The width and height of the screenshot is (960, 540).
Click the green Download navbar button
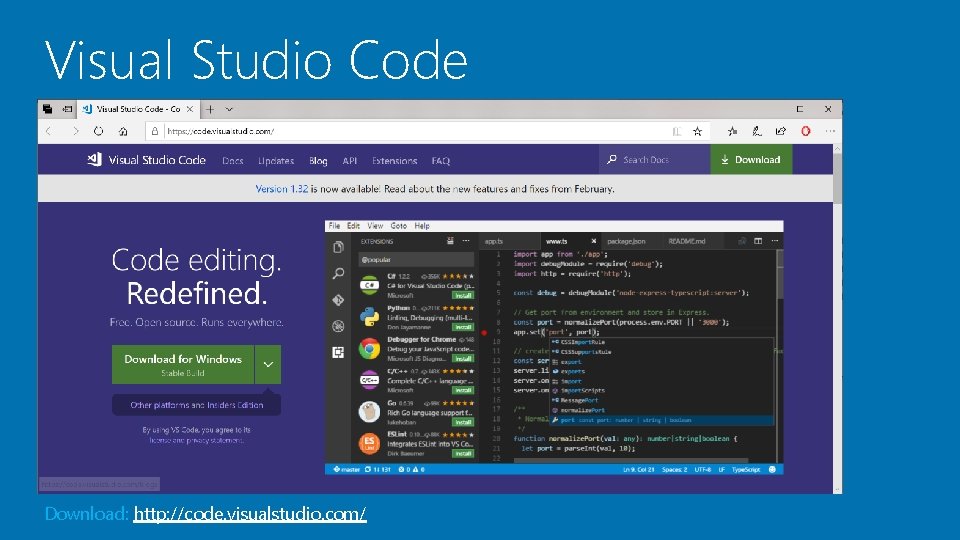click(x=751, y=159)
